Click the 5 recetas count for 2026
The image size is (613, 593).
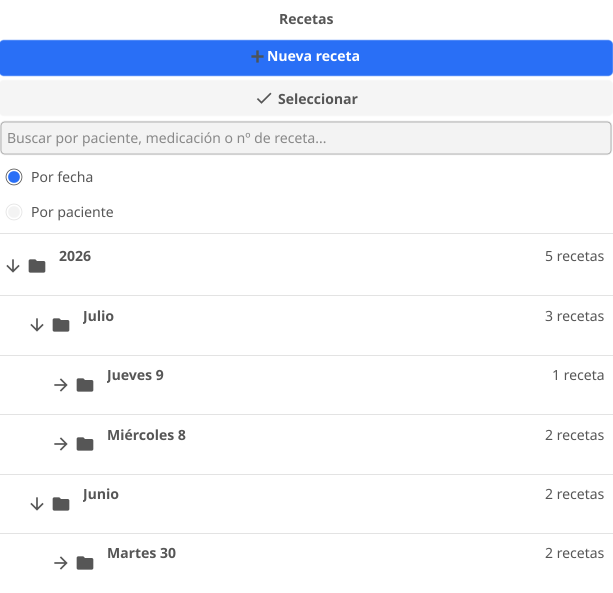click(574, 256)
